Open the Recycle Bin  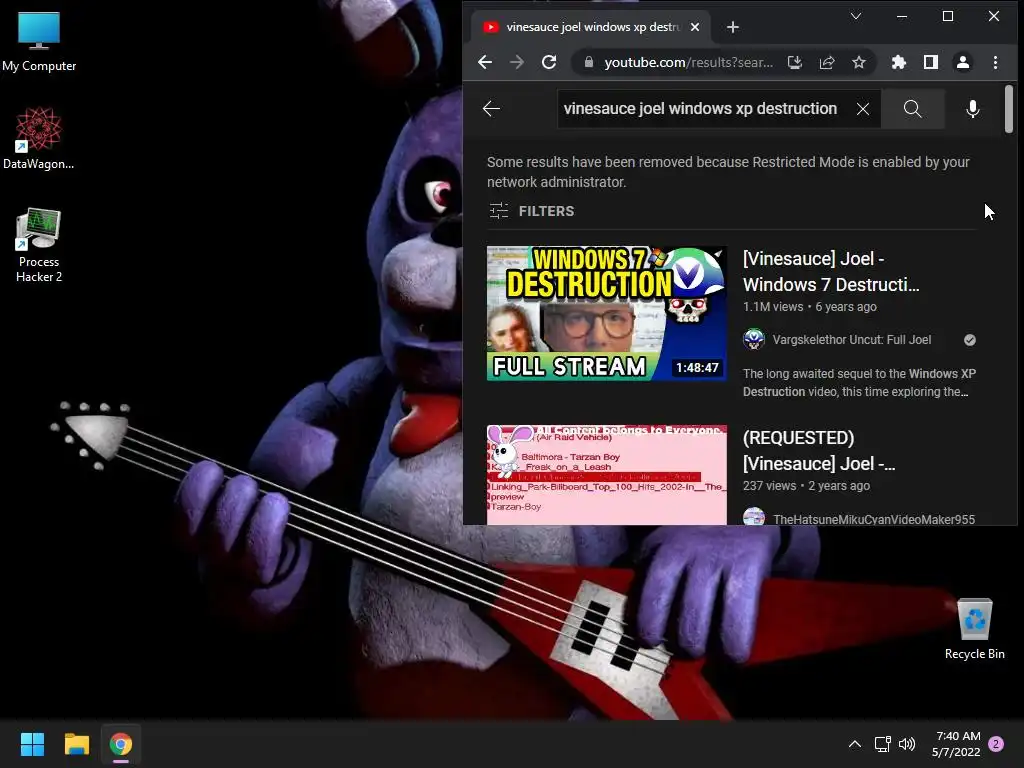tap(974, 628)
